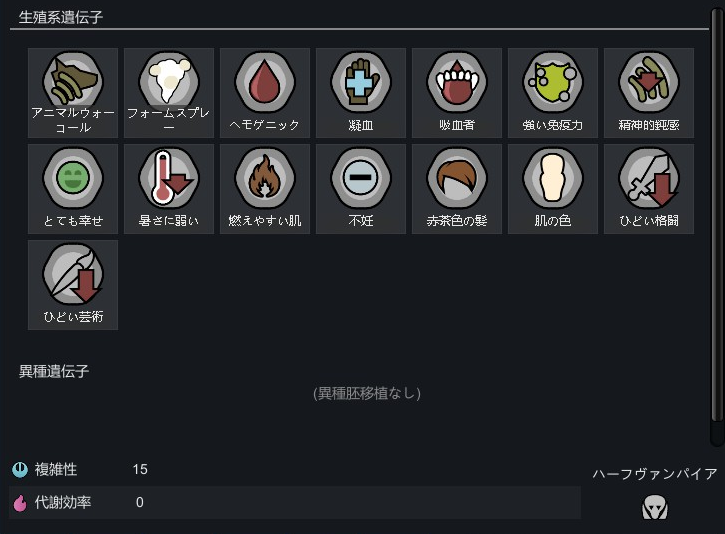Viewport: 725px width, 534px height.
Task: Click the 凝血 coagulation gene icon
Action: [x=361, y=93]
